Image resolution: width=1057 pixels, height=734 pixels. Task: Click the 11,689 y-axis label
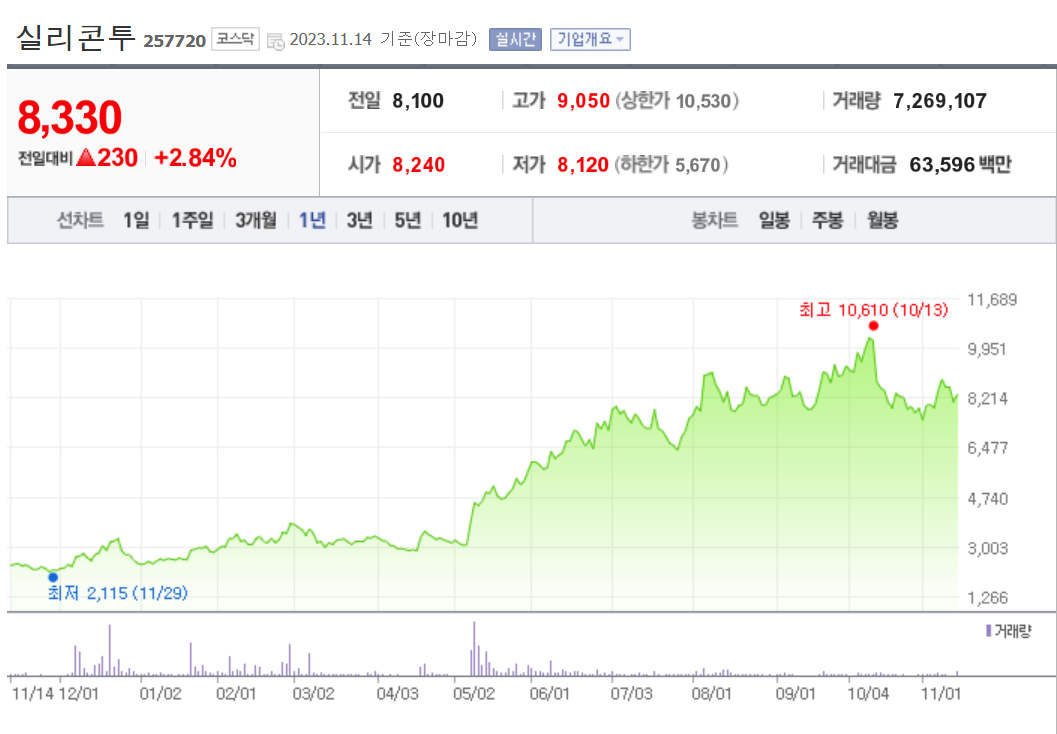992,300
